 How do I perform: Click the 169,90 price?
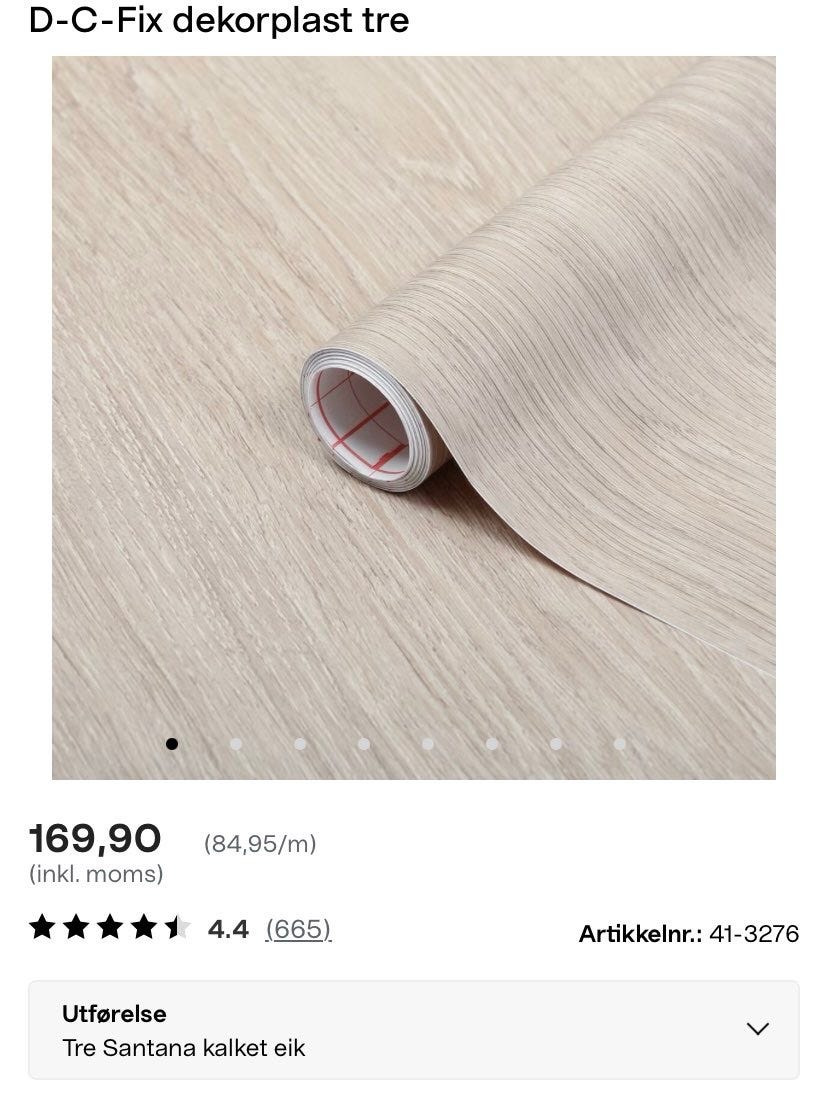[x=95, y=839]
